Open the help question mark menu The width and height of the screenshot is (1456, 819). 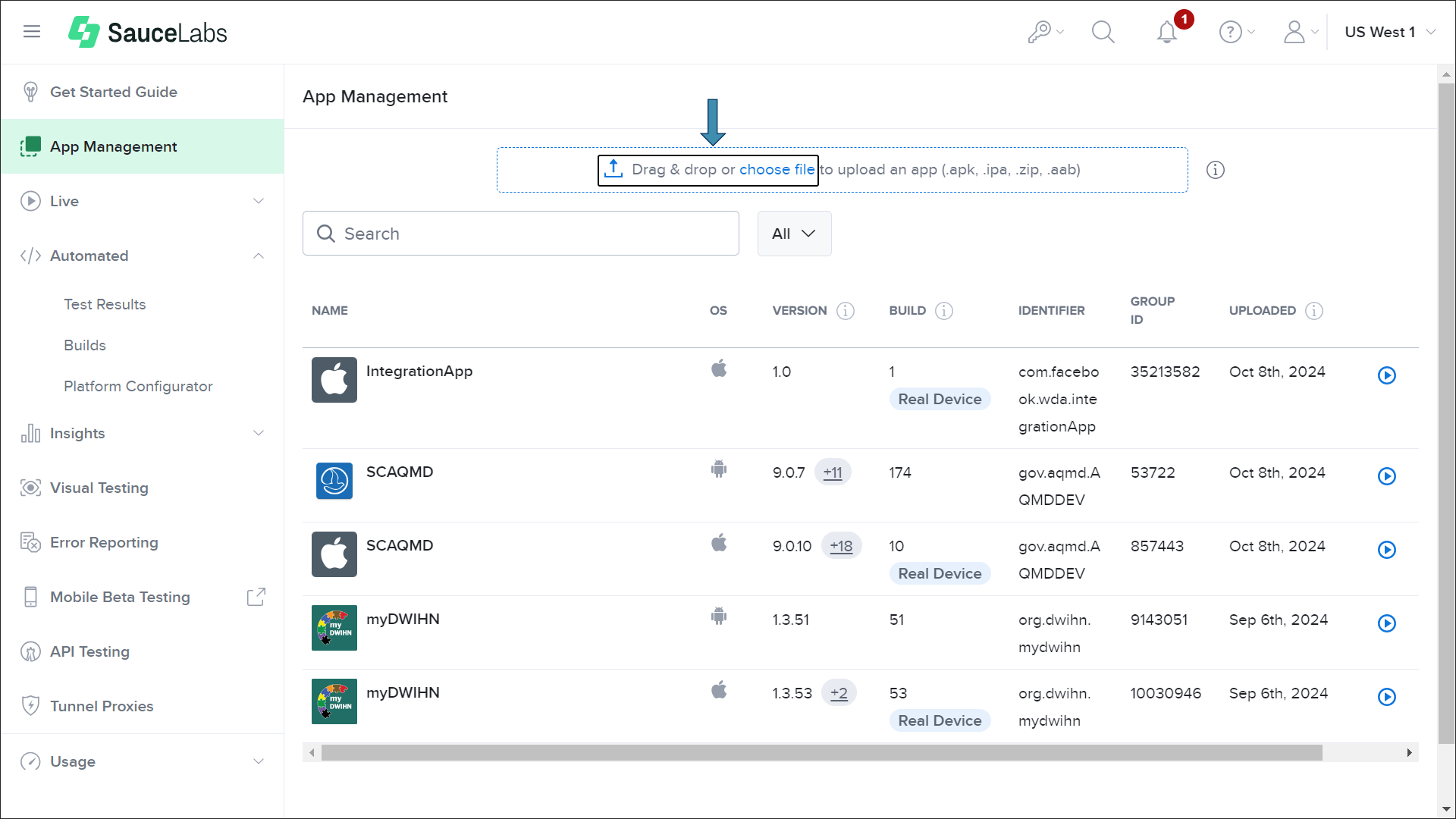(1236, 32)
